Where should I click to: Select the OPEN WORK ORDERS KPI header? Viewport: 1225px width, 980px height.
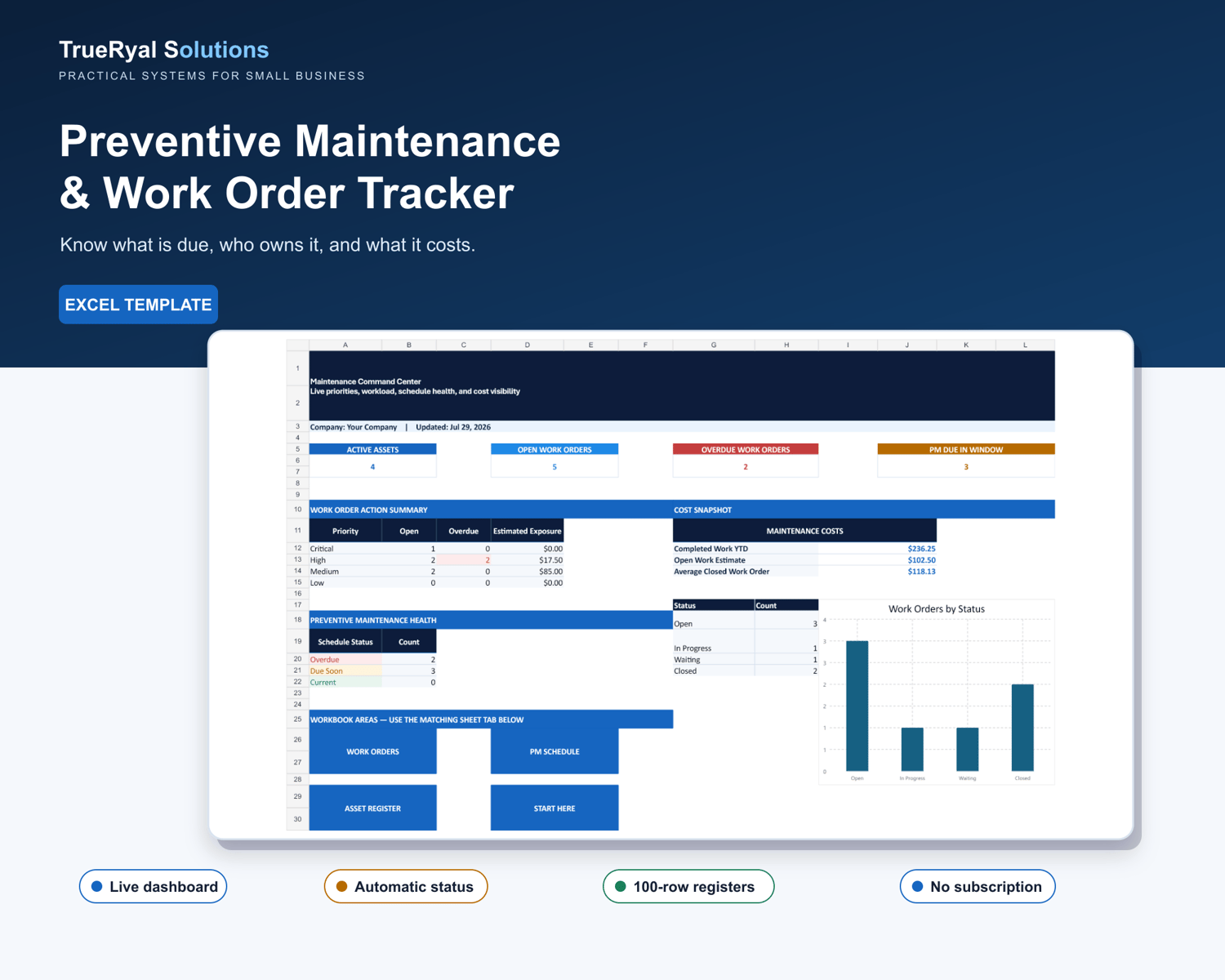(x=555, y=449)
